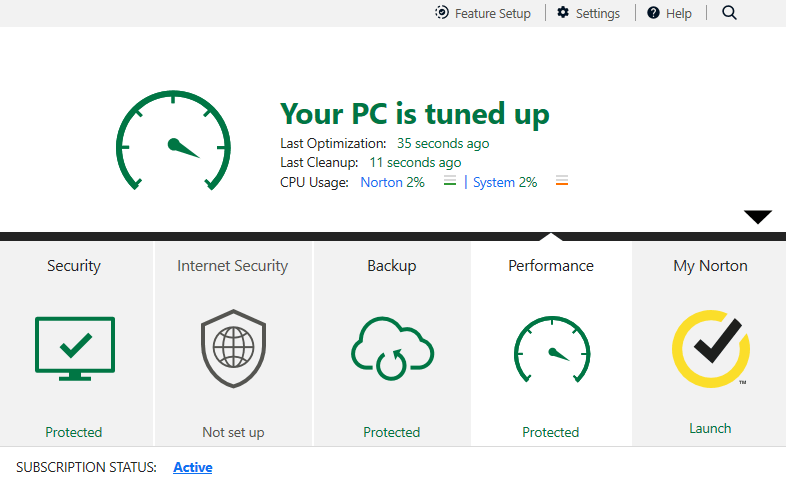Click the Settings gear icon

point(563,13)
